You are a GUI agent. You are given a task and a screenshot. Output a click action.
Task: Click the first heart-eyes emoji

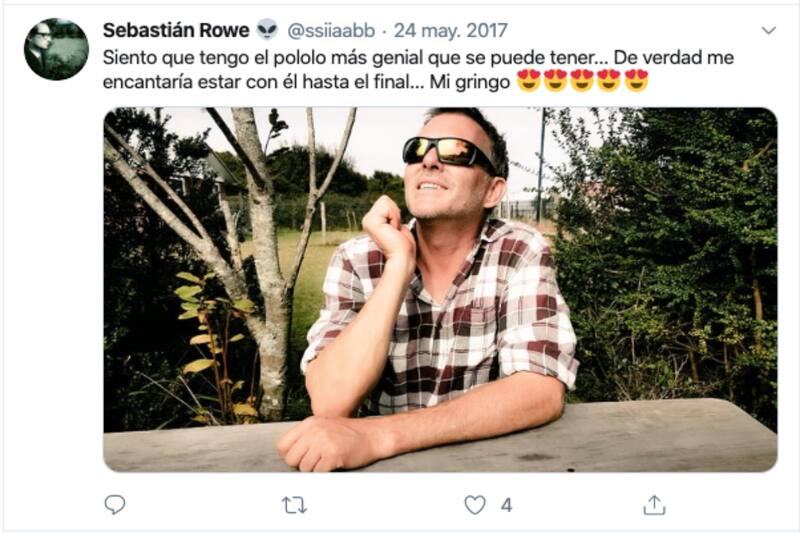click(529, 81)
